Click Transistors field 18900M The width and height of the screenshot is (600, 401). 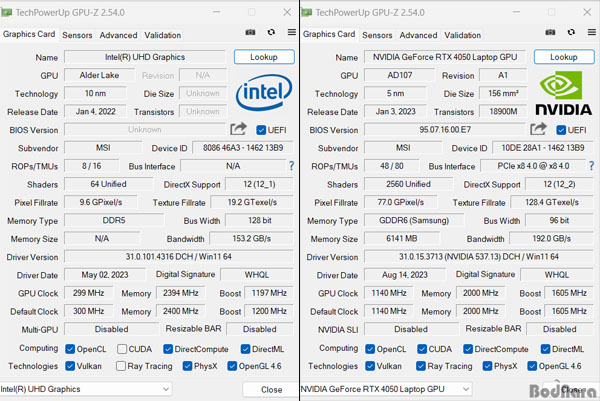coord(503,111)
